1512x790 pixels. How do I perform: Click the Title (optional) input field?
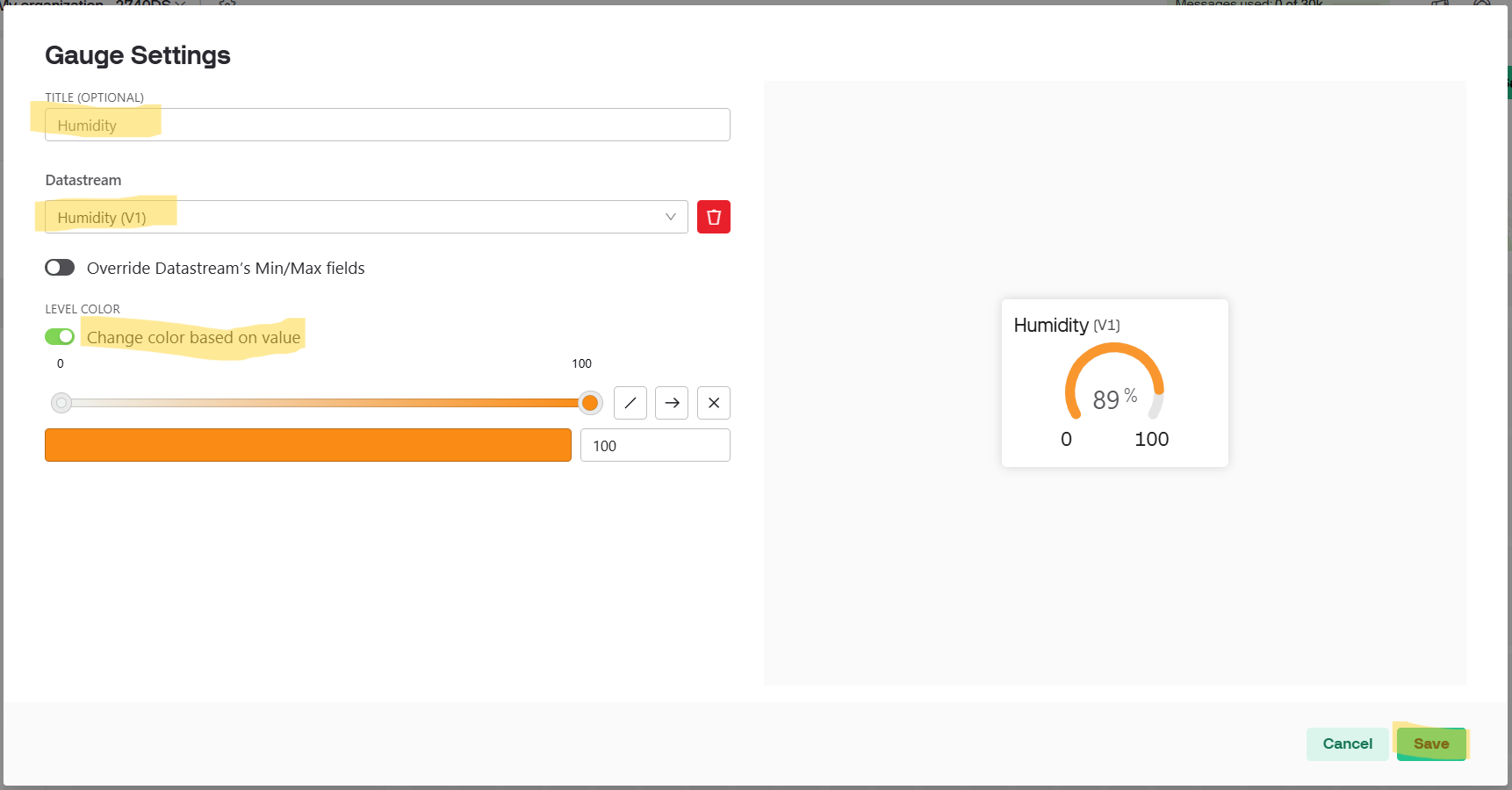(386, 125)
